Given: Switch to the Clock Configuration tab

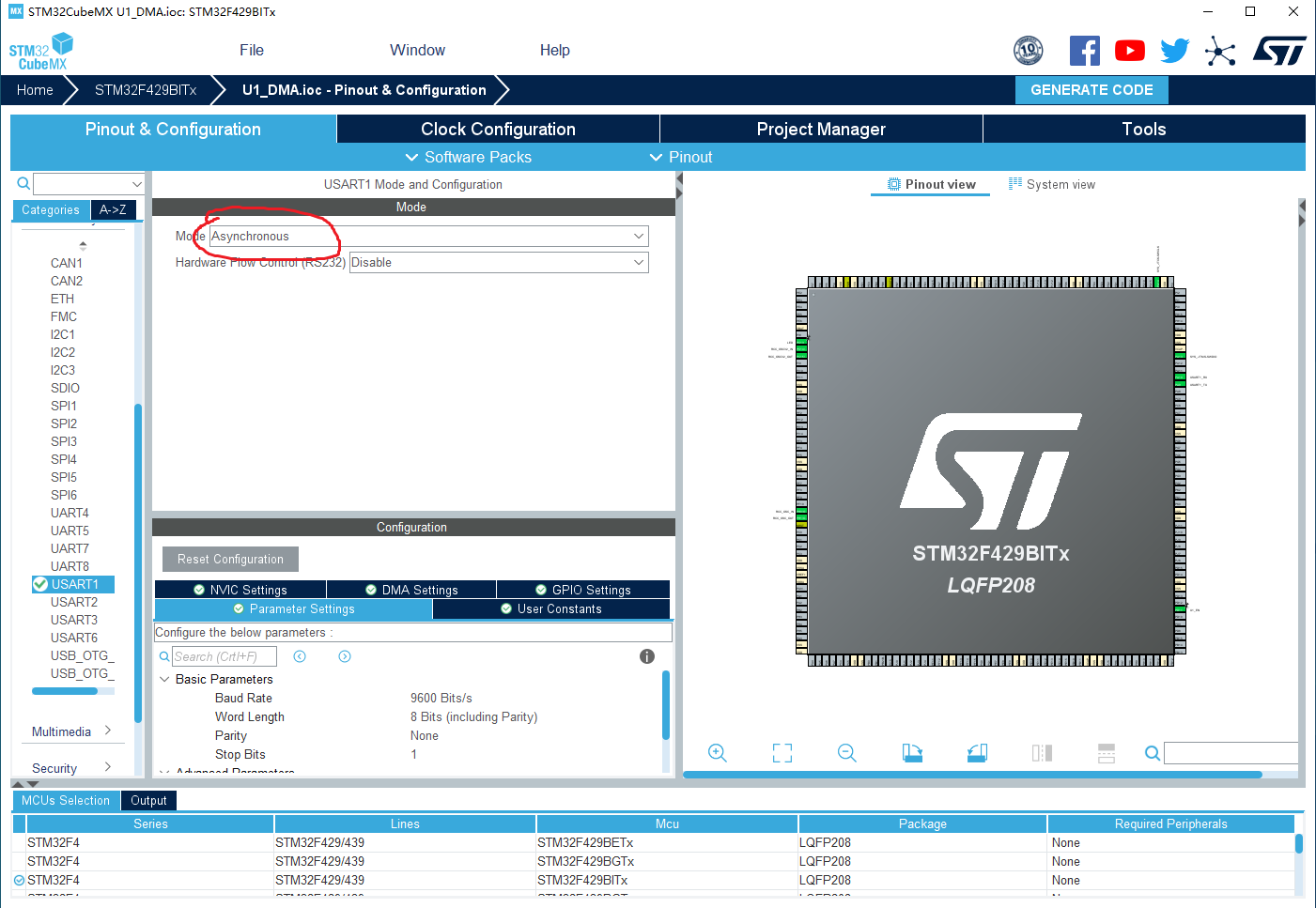Looking at the screenshot, I should point(498,129).
